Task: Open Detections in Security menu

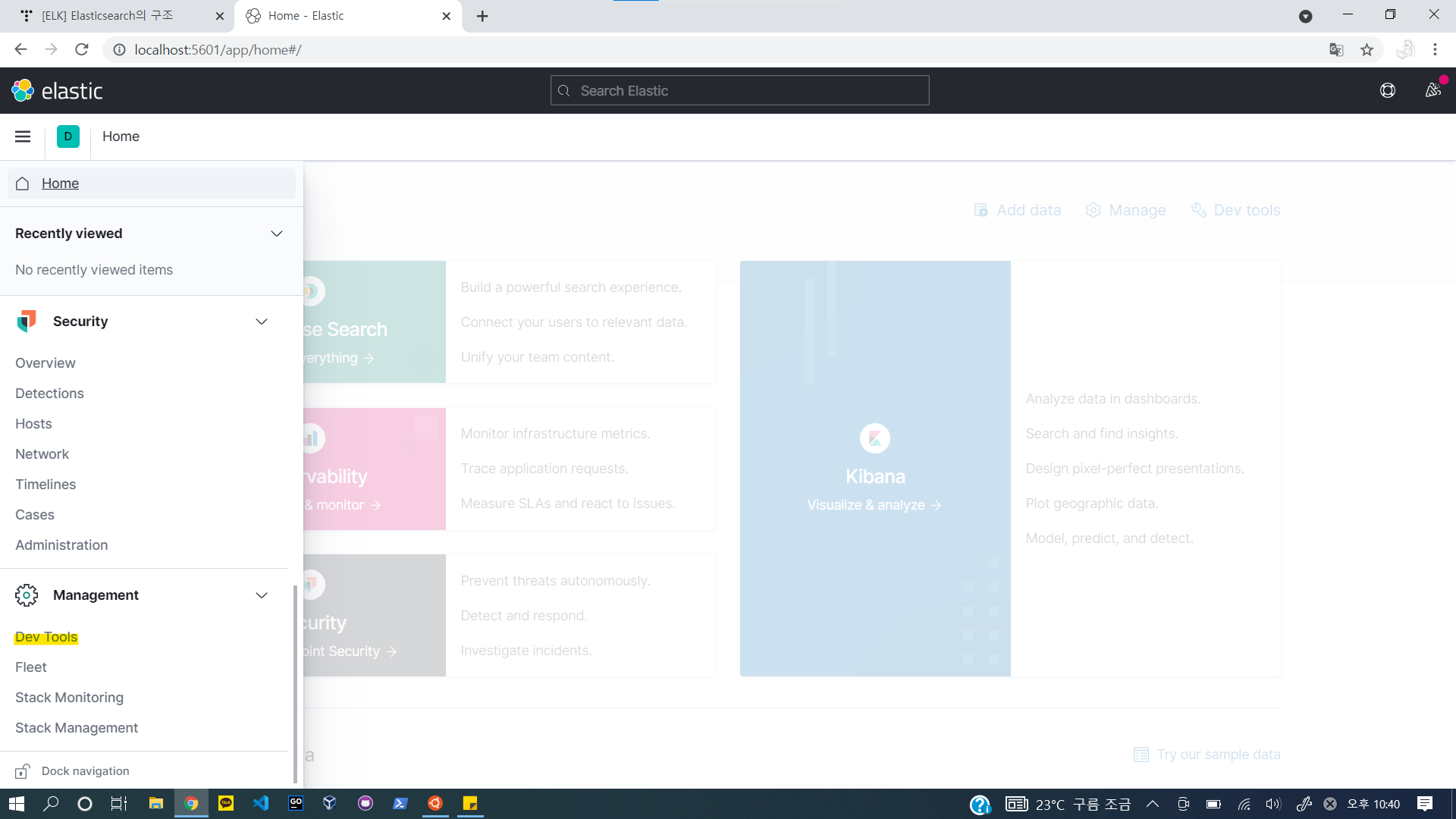Action: click(x=49, y=394)
